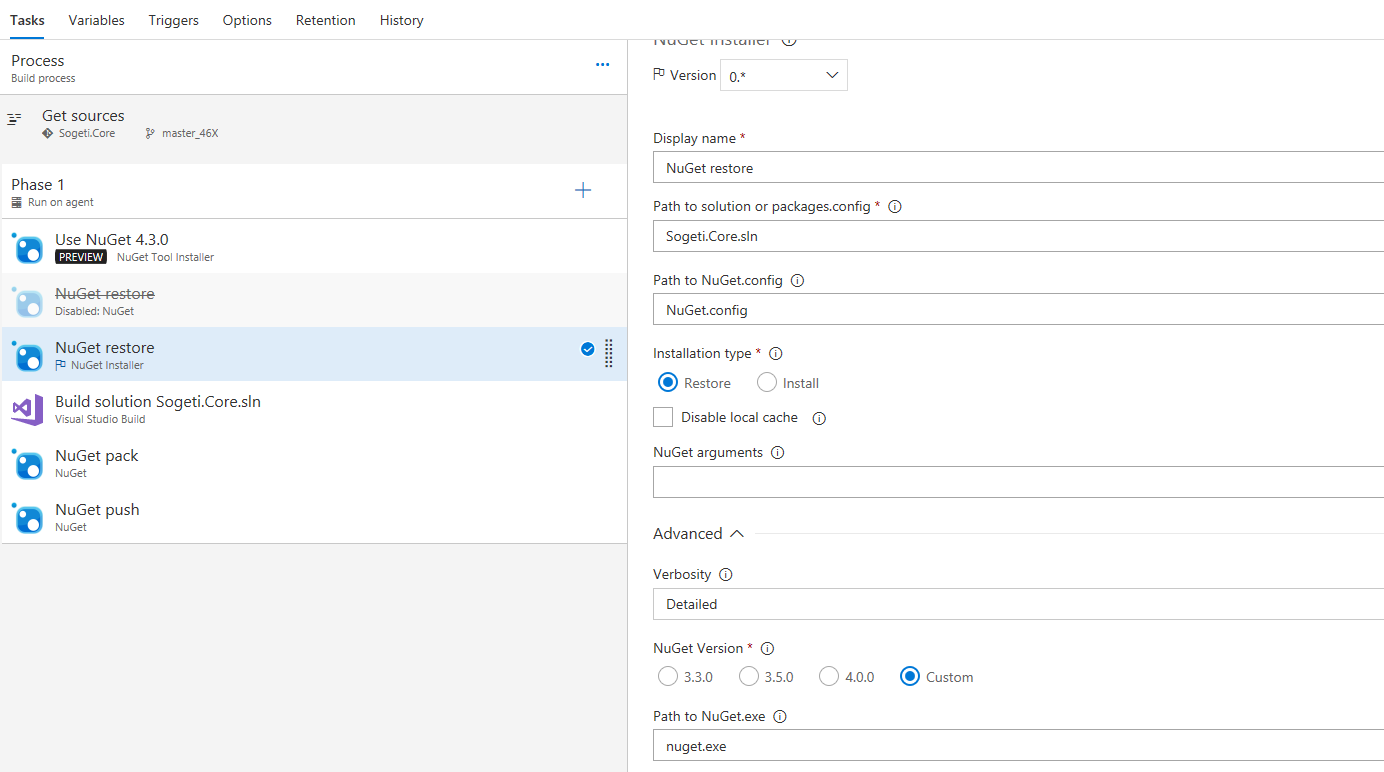Switch to the Variables tab
This screenshot has width=1384, height=772.
click(96, 19)
